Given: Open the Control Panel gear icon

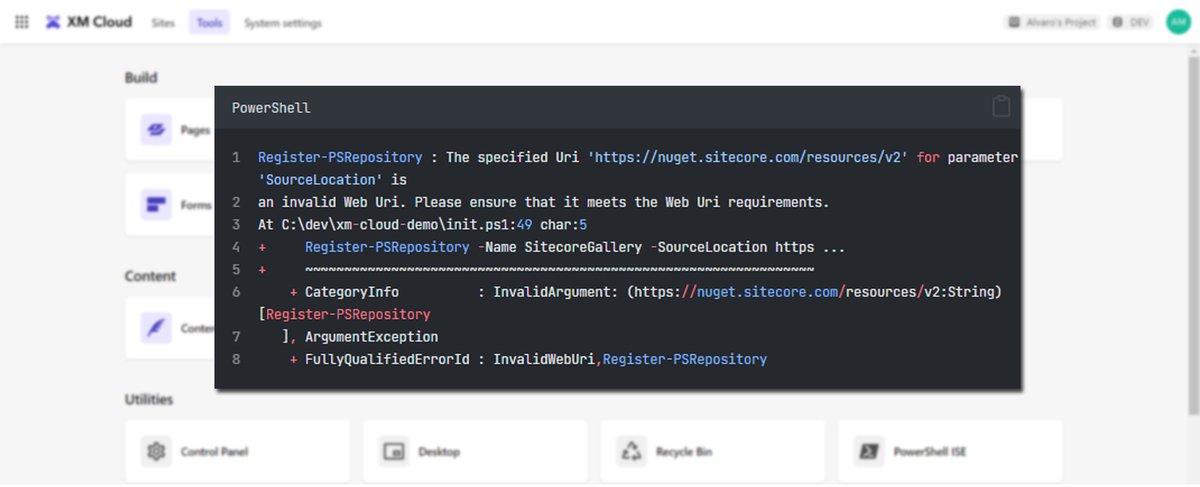Looking at the screenshot, I should coord(156,452).
